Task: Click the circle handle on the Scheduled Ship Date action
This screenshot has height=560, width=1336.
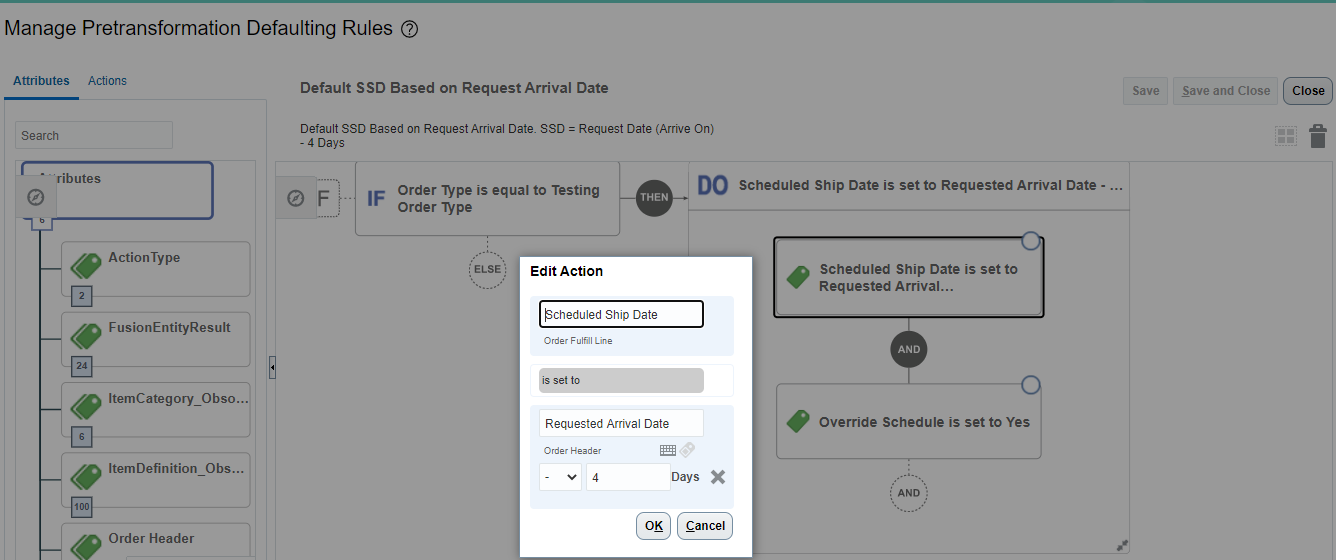Action: [1031, 241]
